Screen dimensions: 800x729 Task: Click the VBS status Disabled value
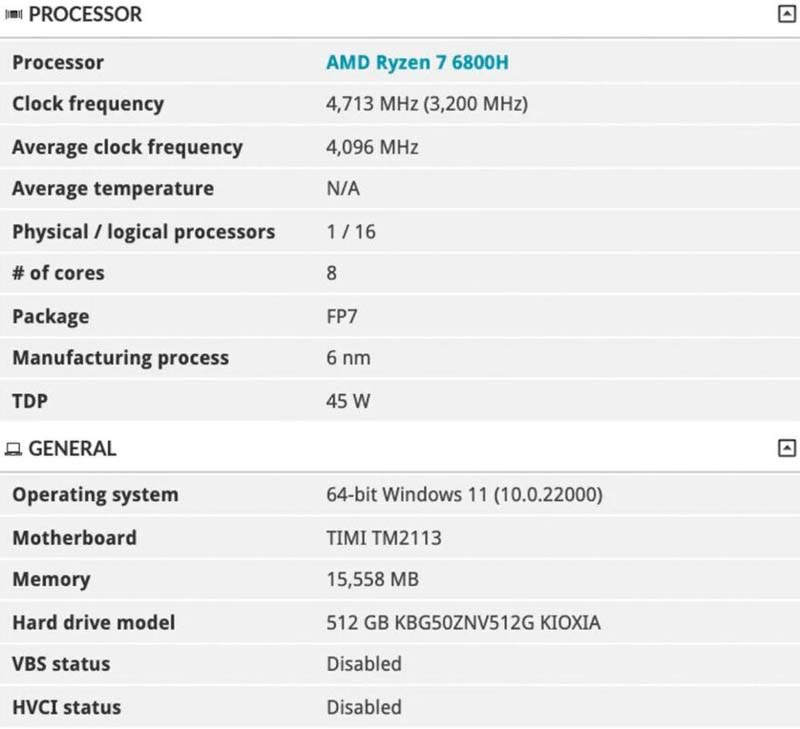pyautogui.click(x=364, y=664)
